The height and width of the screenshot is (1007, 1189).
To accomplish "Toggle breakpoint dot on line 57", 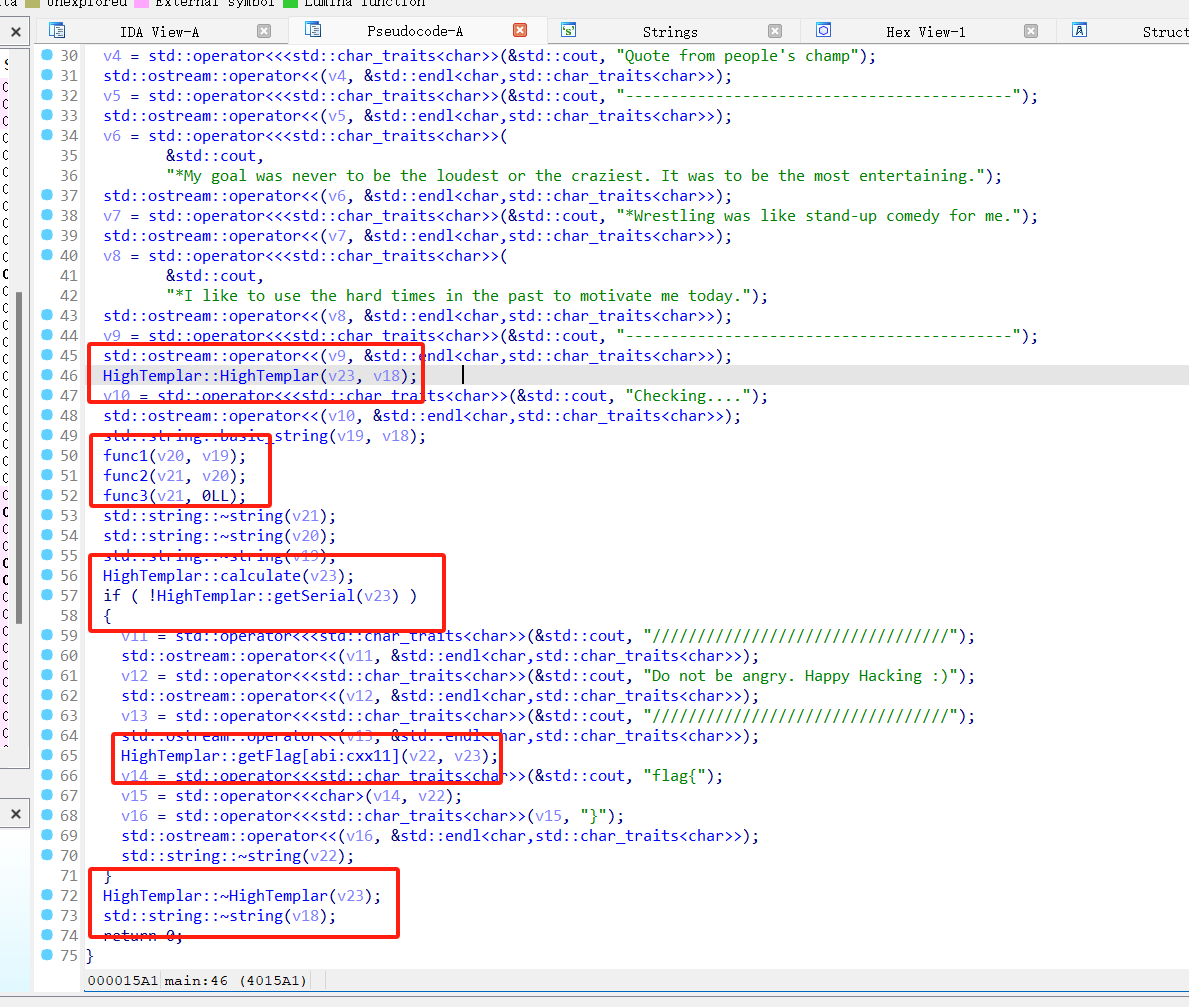I will pos(47,594).
